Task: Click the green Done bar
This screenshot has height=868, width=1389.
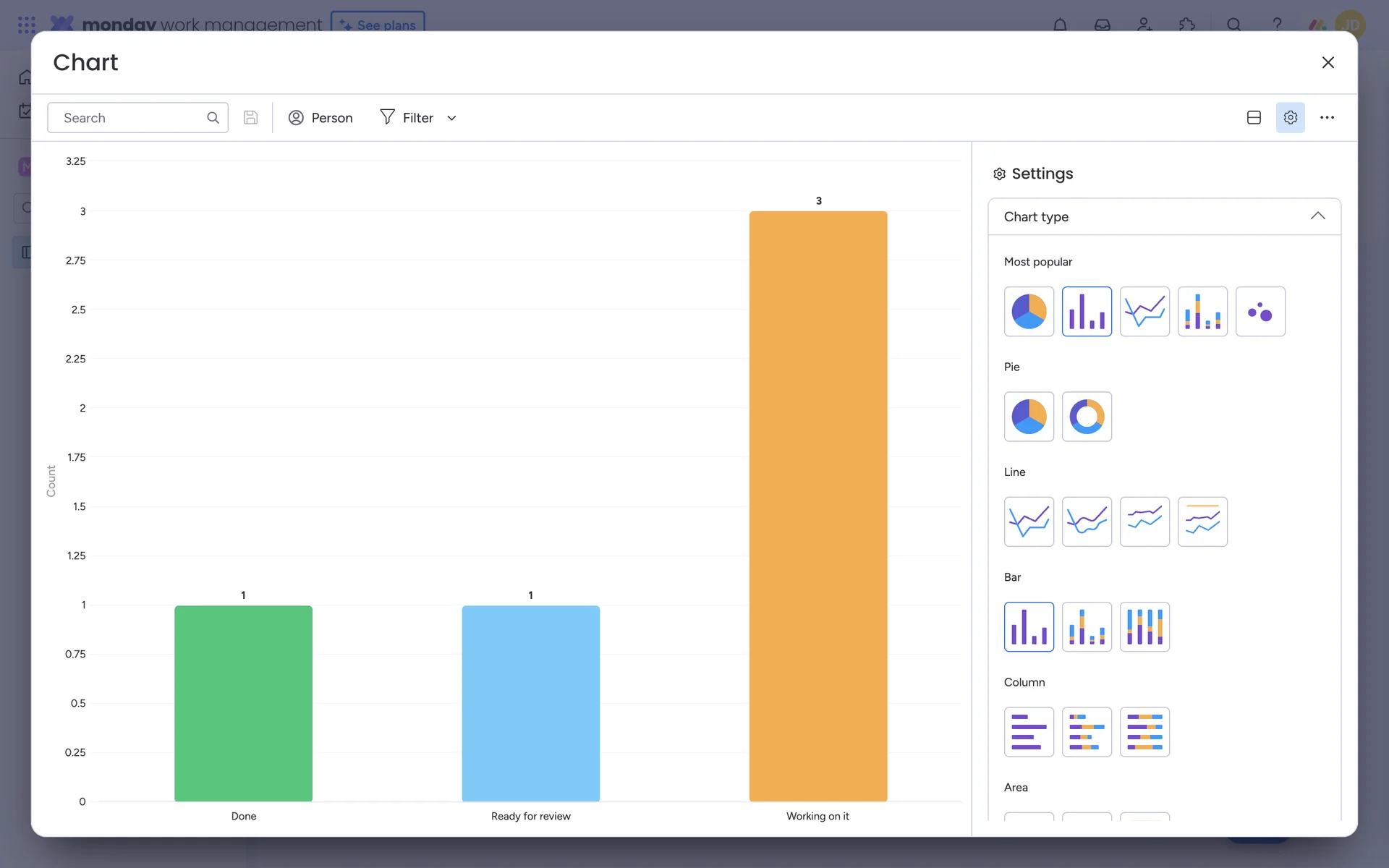Action: coord(243,702)
